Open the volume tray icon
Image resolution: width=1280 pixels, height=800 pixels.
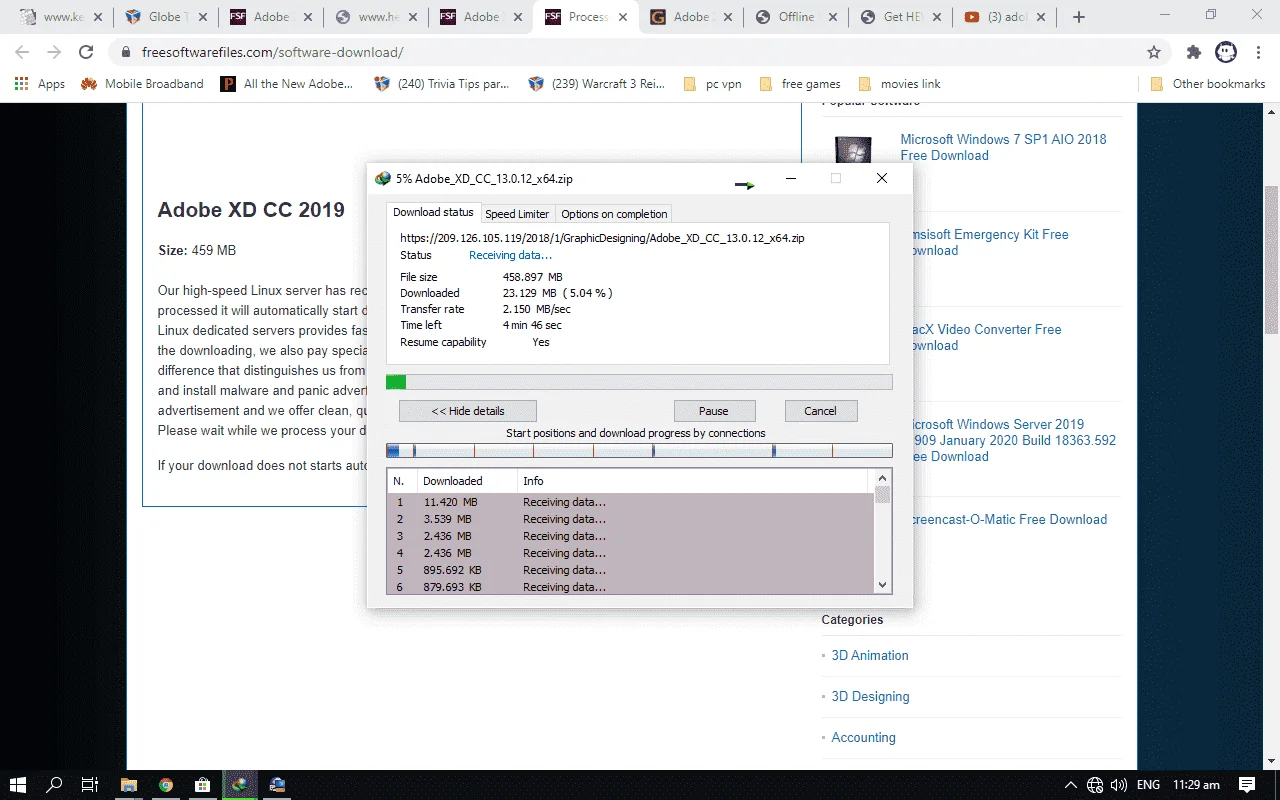click(1119, 785)
